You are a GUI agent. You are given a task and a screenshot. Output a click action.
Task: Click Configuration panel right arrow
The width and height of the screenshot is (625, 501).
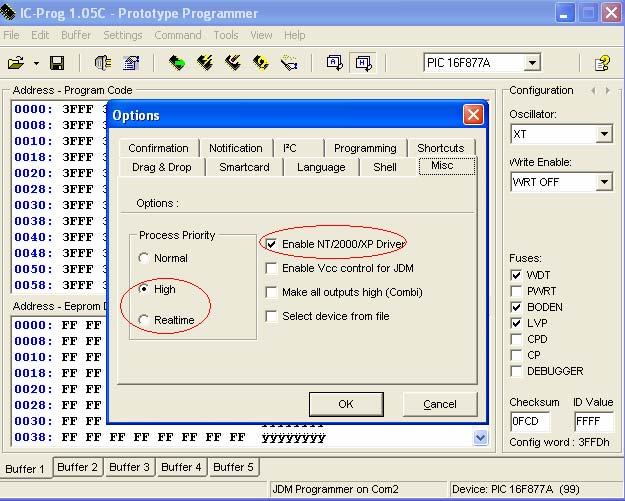pos(607,91)
